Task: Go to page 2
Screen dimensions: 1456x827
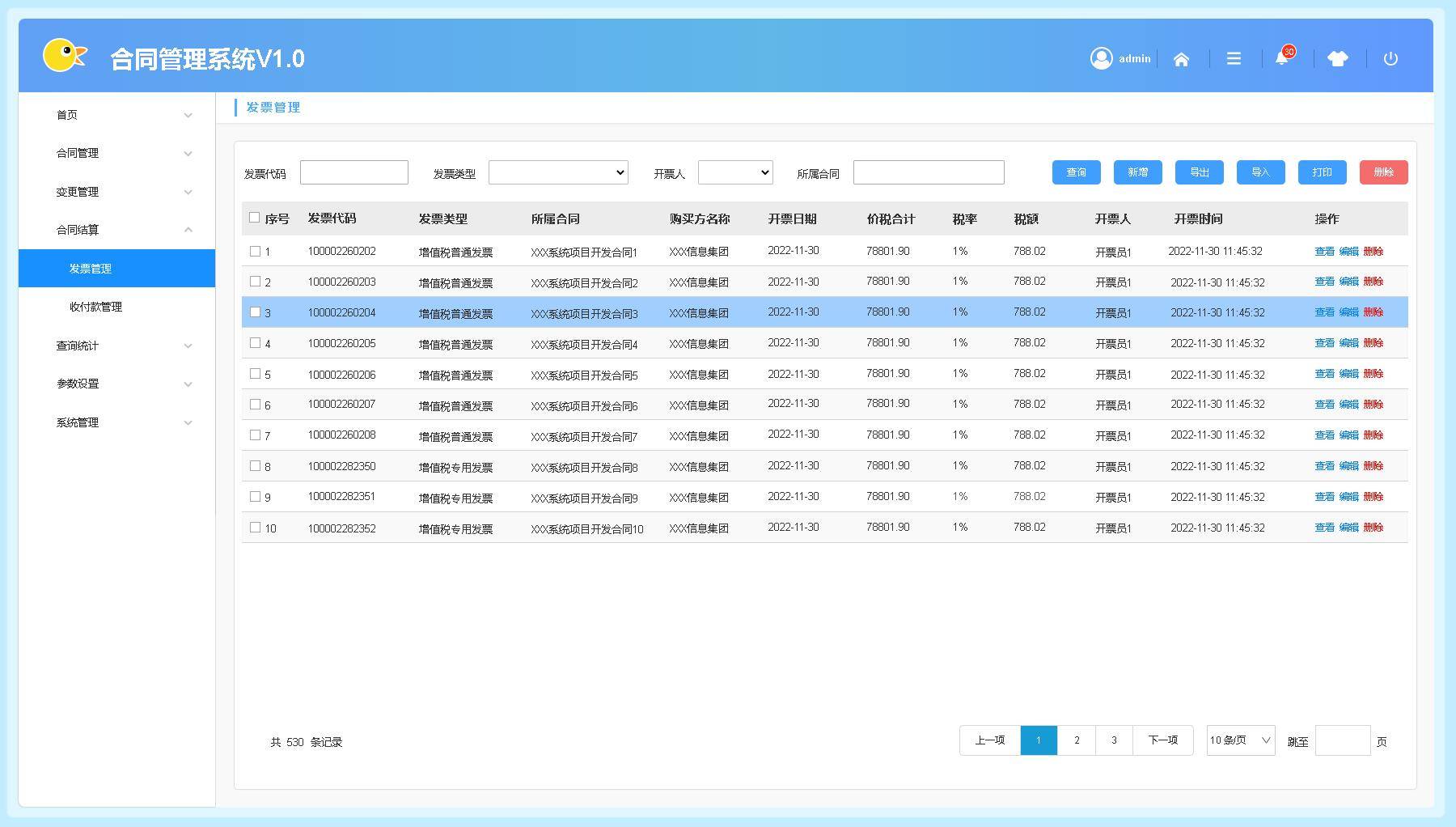Action: click(1077, 740)
